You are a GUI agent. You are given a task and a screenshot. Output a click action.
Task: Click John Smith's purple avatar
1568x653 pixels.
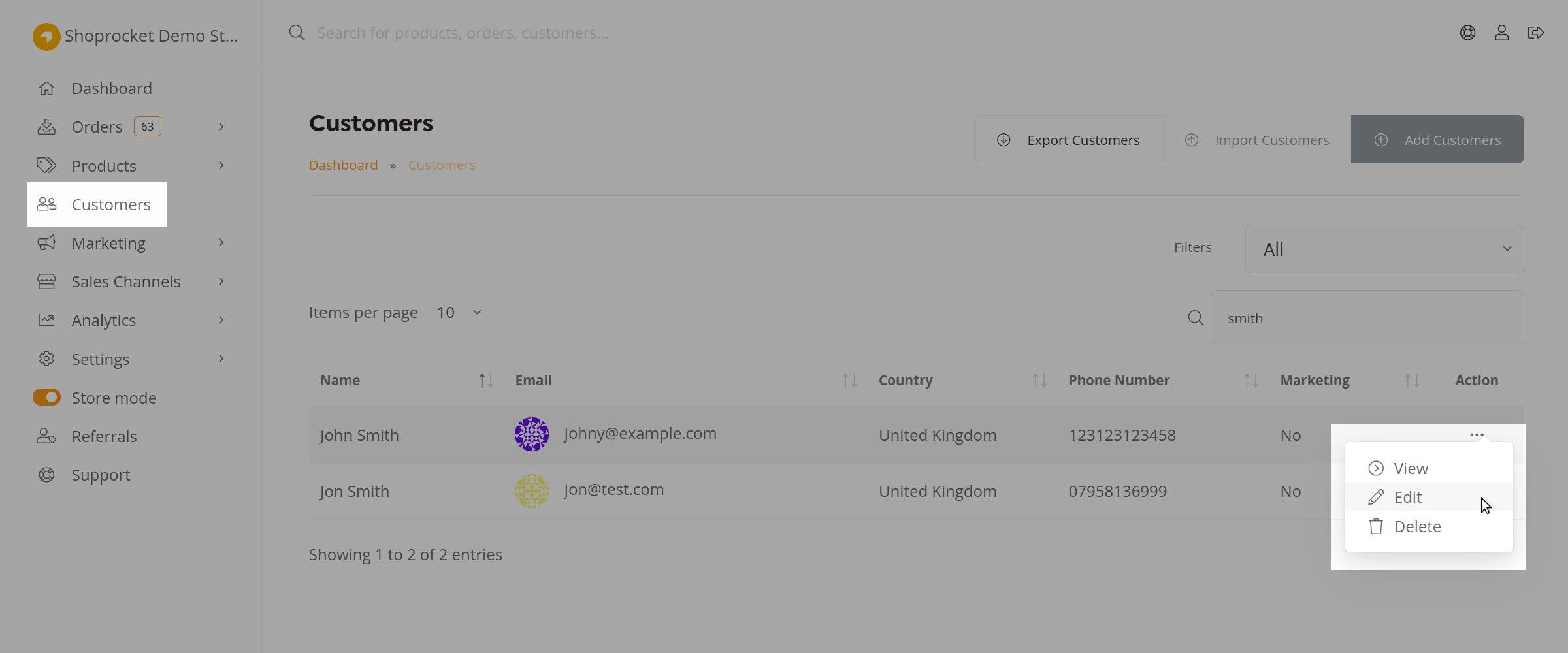coord(531,434)
